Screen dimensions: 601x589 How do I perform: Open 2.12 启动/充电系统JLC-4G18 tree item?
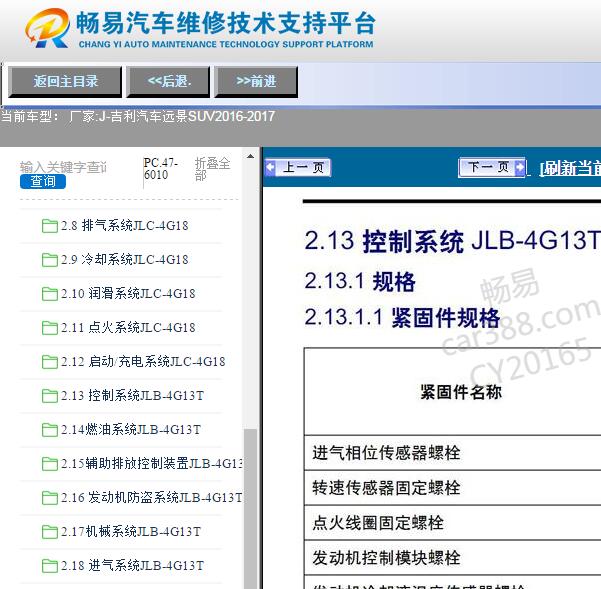click(x=143, y=361)
